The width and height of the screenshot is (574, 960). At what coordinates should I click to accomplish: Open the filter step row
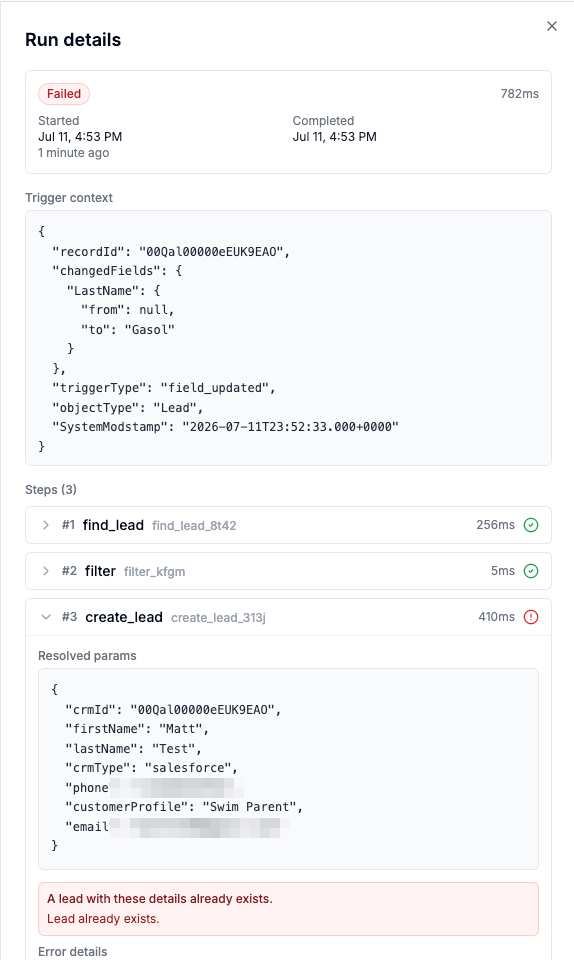coord(288,571)
